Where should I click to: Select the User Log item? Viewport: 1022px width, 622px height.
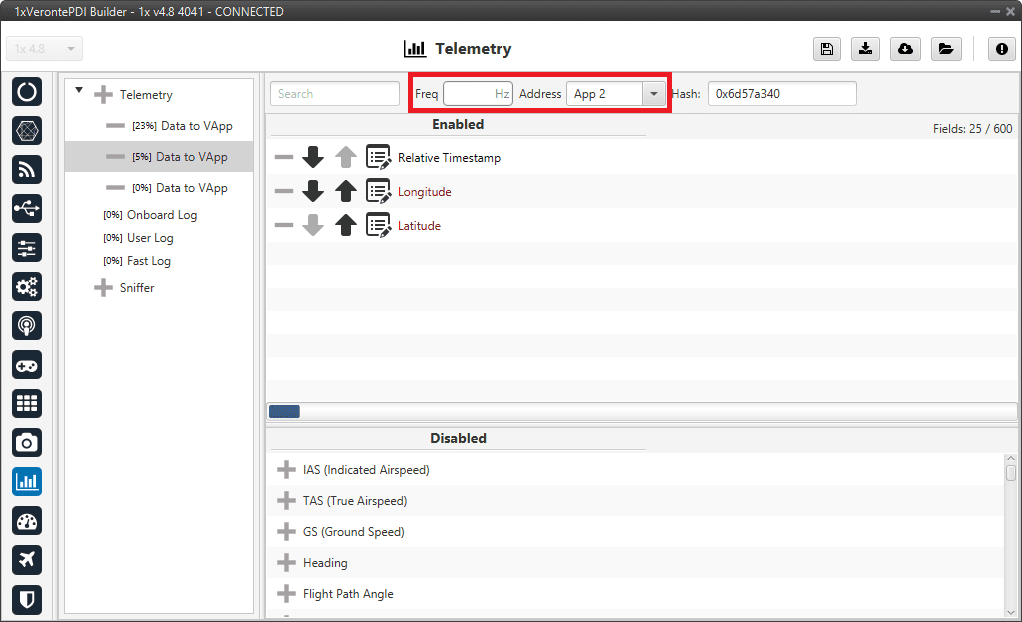(138, 238)
